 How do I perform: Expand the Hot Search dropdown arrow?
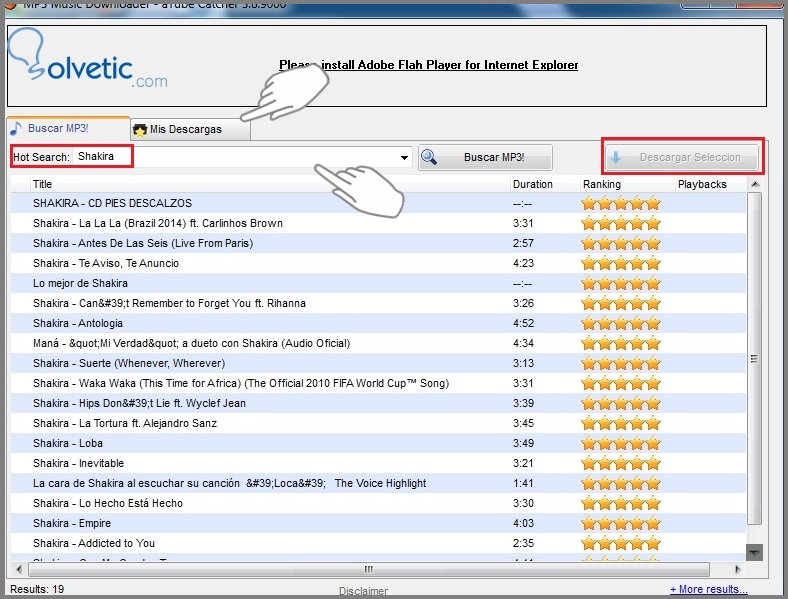404,158
